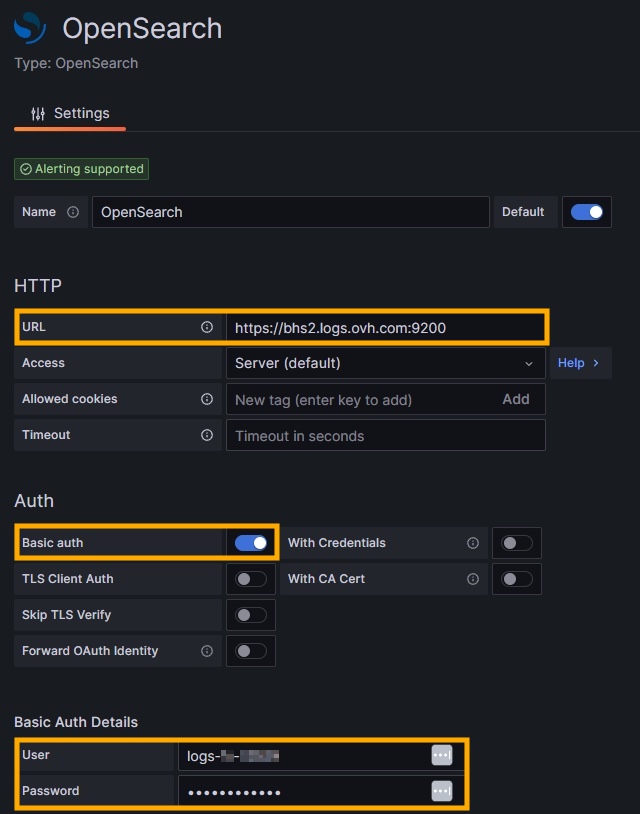Click the Type: OpenSearch text
Viewport: 640px width, 814px height.
point(76,63)
